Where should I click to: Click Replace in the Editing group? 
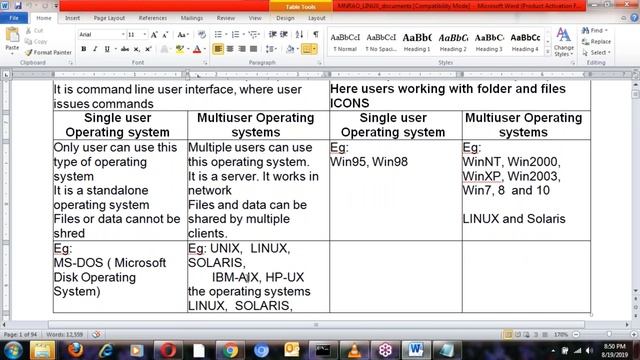(x=596, y=42)
